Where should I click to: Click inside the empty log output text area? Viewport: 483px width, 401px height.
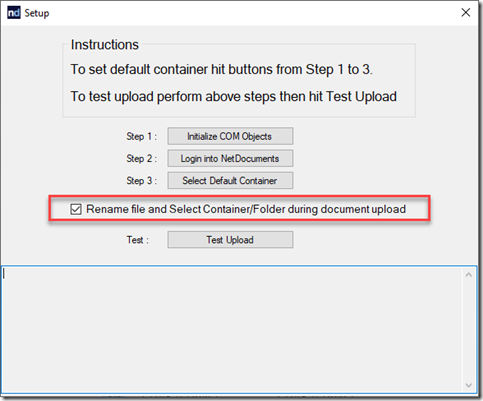pos(233,328)
